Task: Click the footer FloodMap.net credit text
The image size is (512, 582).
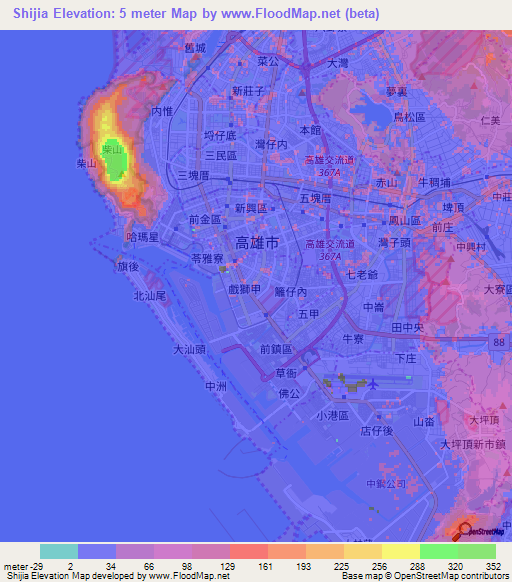Action: click(118, 576)
